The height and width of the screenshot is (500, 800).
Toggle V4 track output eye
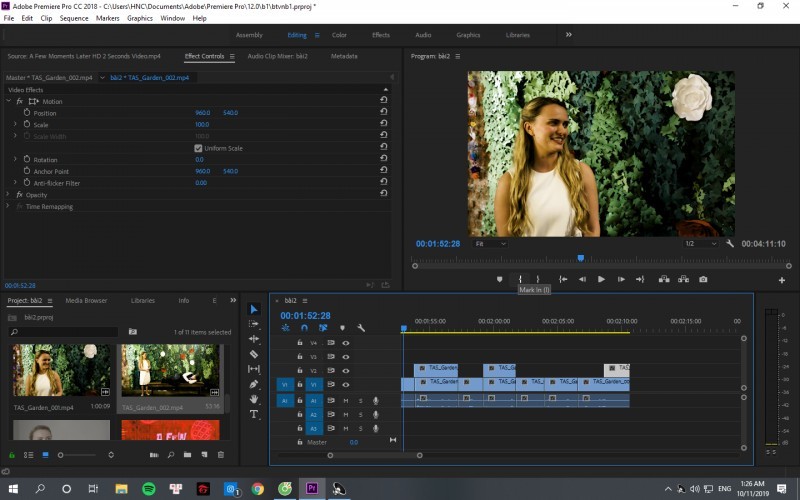click(x=345, y=343)
